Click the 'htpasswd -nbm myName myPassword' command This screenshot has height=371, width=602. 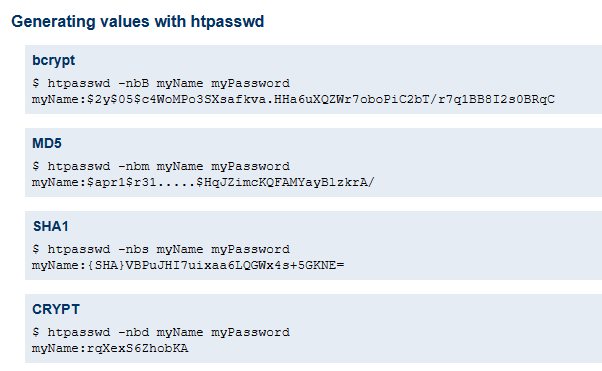coord(169,166)
